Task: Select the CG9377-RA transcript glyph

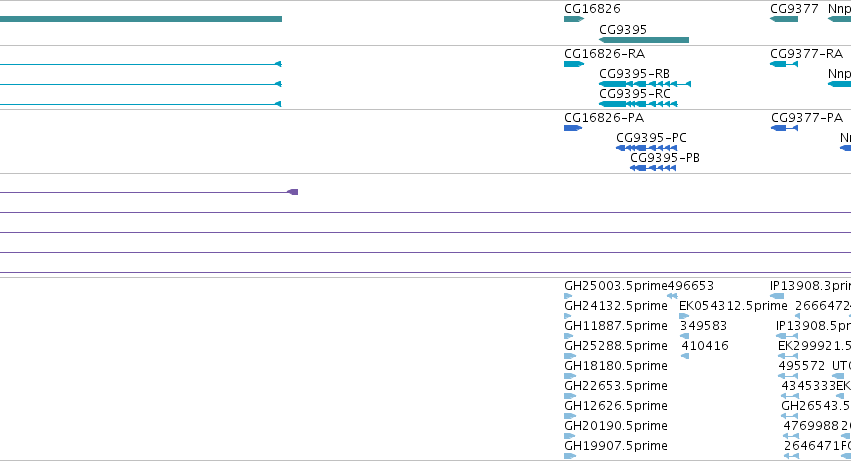Action: click(x=784, y=64)
